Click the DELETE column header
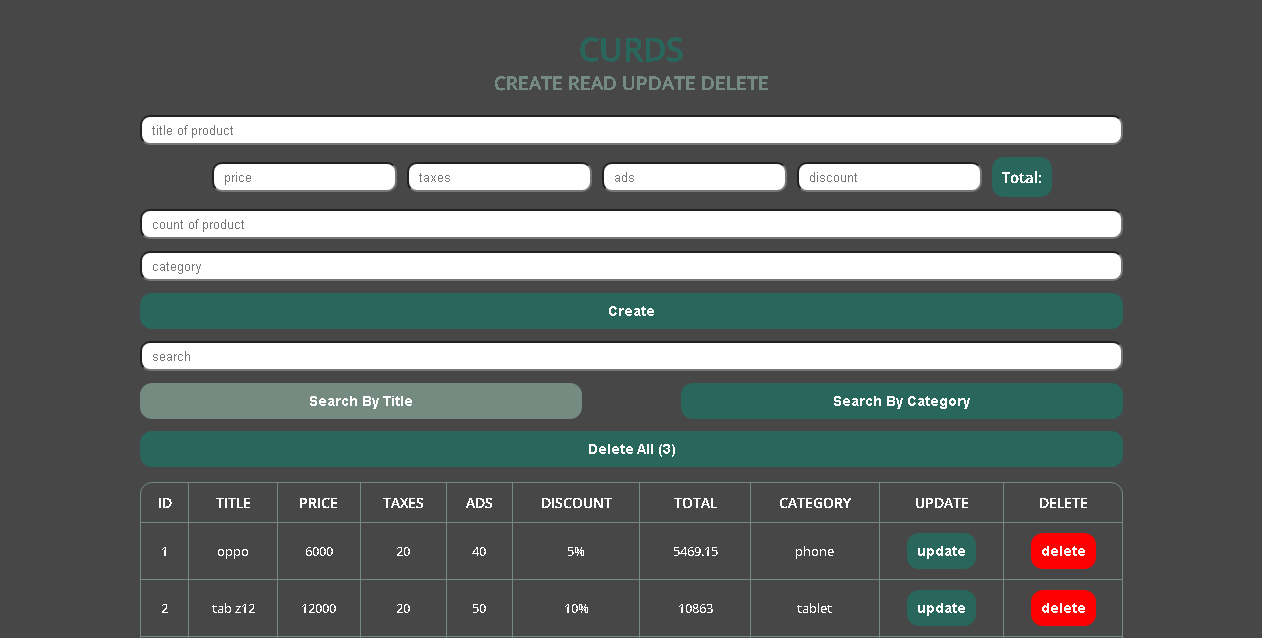This screenshot has height=638, width=1262. (x=1063, y=503)
